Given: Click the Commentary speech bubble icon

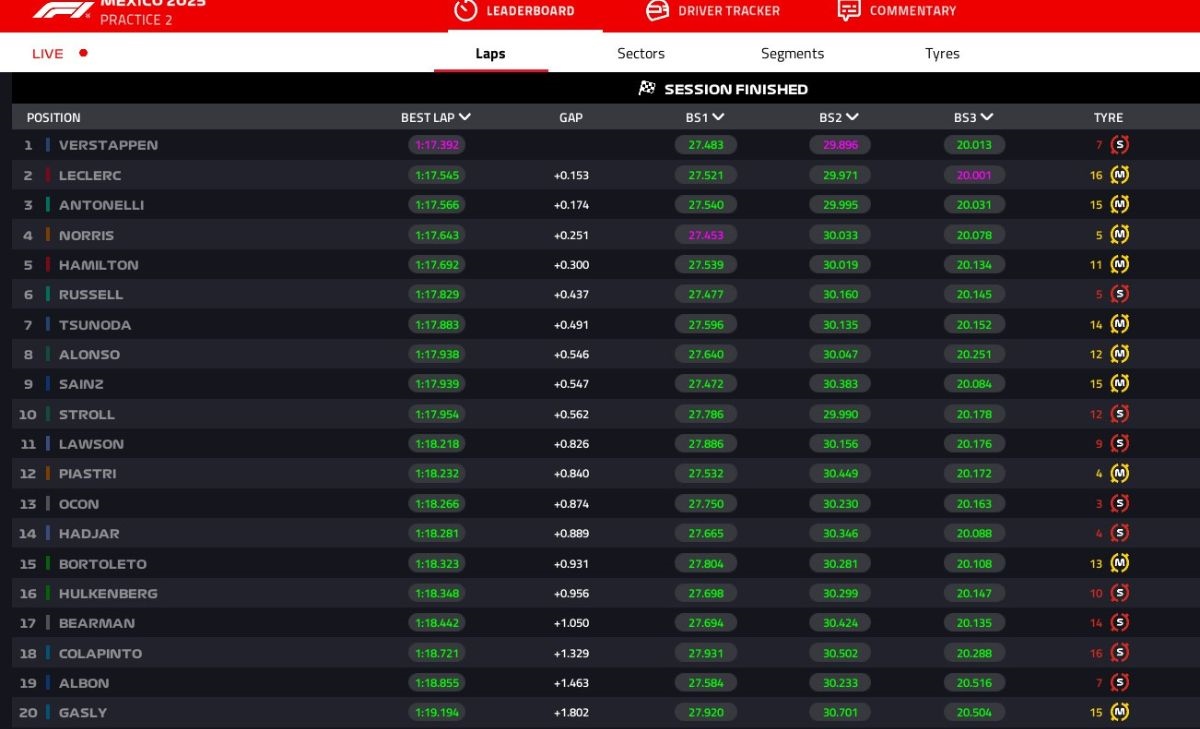Looking at the screenshot, I should coord(849,10).
